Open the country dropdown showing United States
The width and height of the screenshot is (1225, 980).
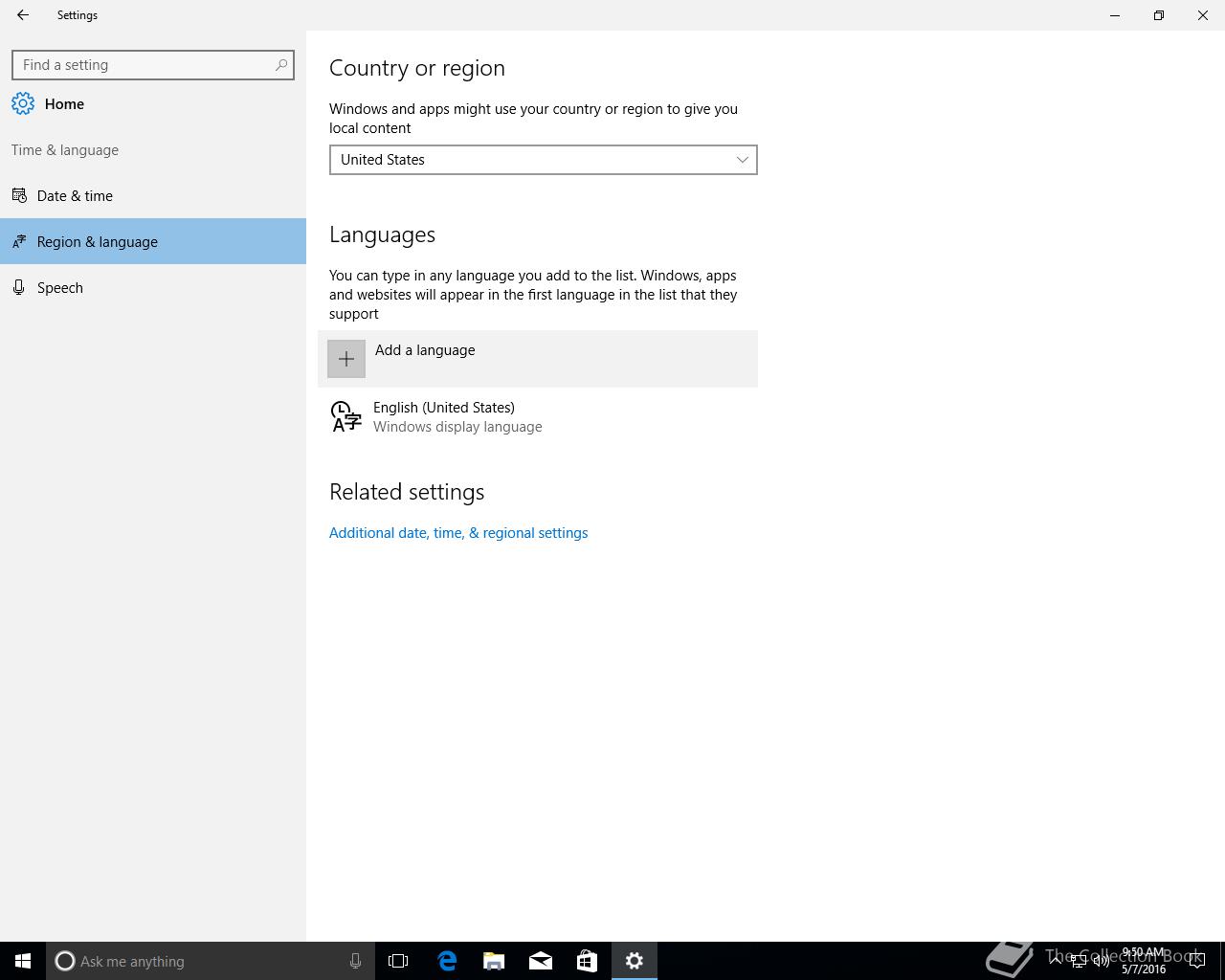click(544, 160)
